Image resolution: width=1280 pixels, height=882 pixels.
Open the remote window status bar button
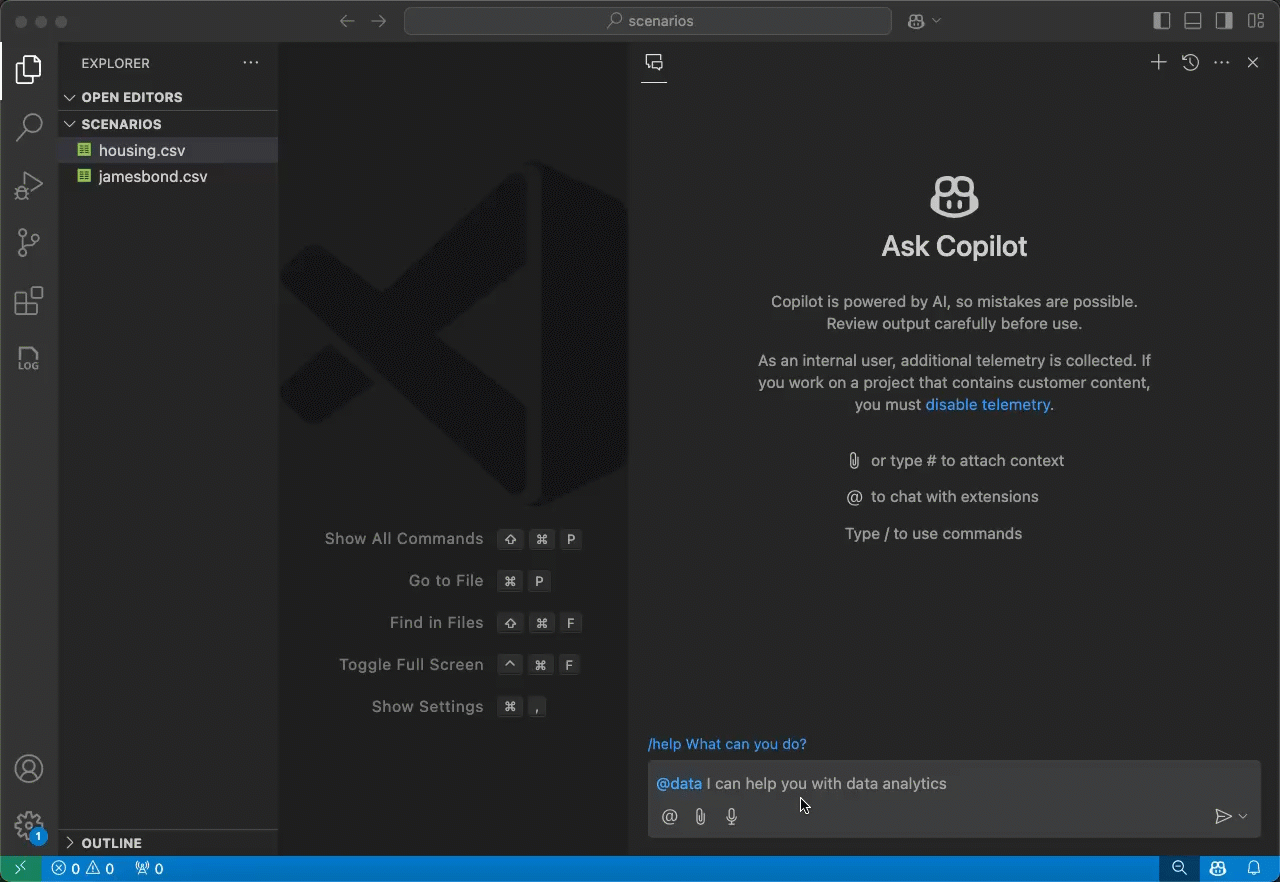tap(20, 869)
